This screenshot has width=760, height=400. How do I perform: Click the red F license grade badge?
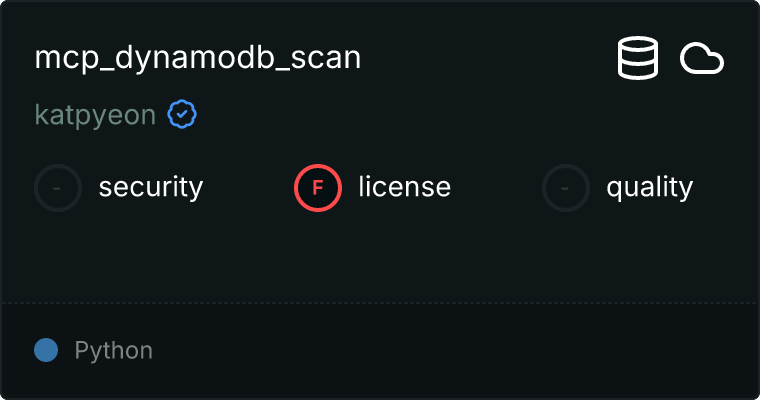click(318, 187)
